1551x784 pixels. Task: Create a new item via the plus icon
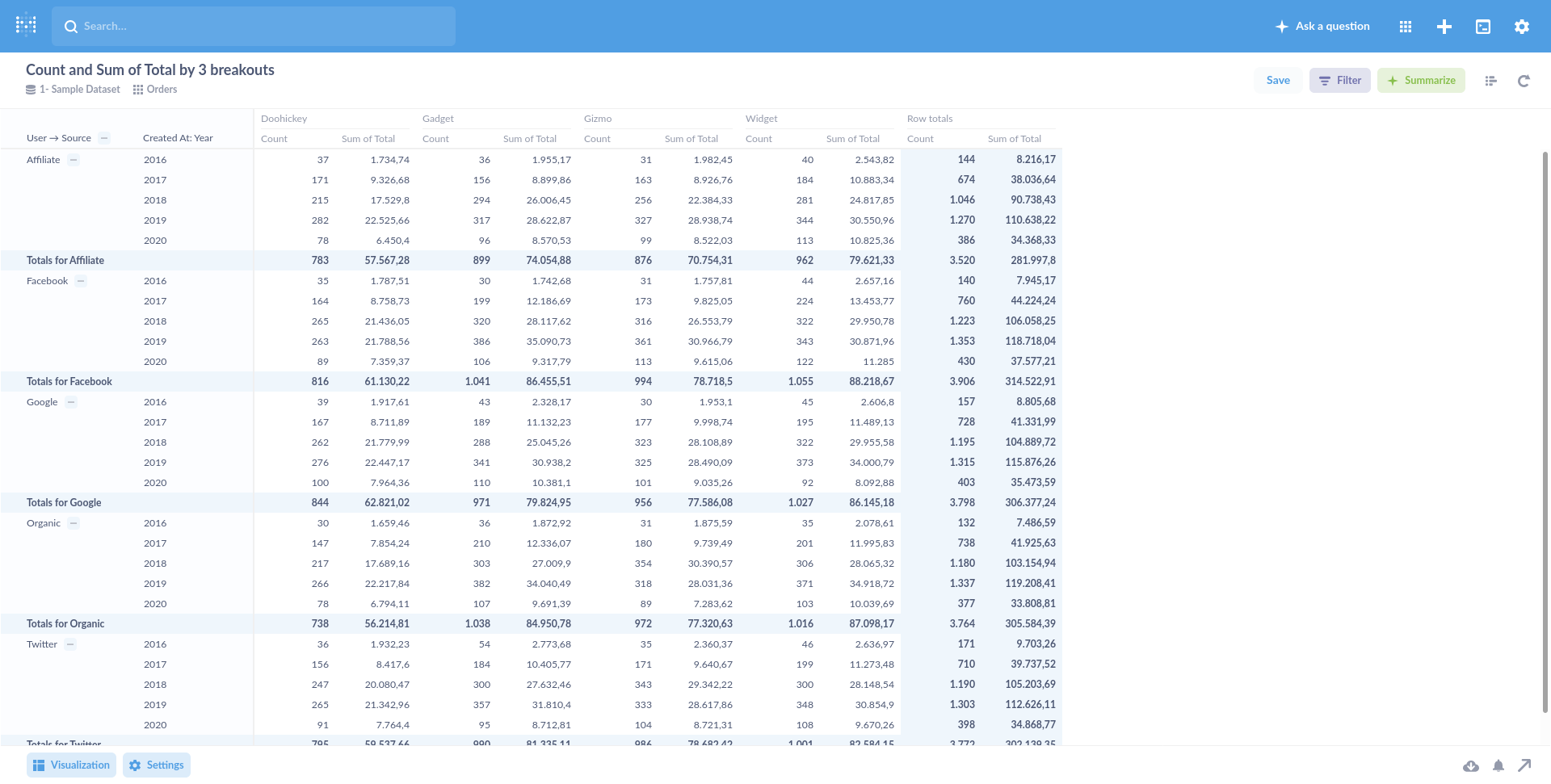click(x=1444, y=26)
